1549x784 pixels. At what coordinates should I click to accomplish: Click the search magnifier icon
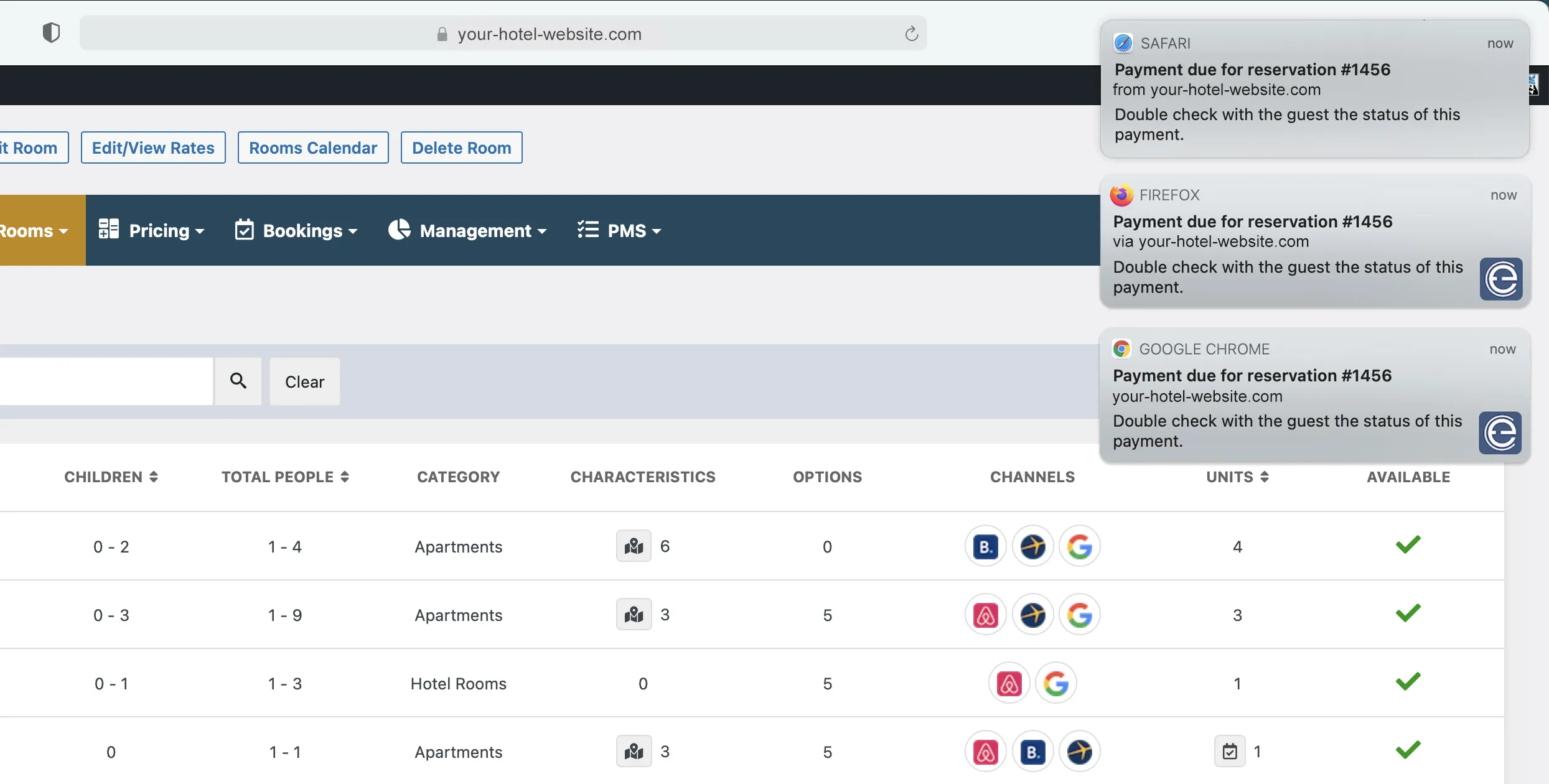pyautogui.click(x=238, y=381)
